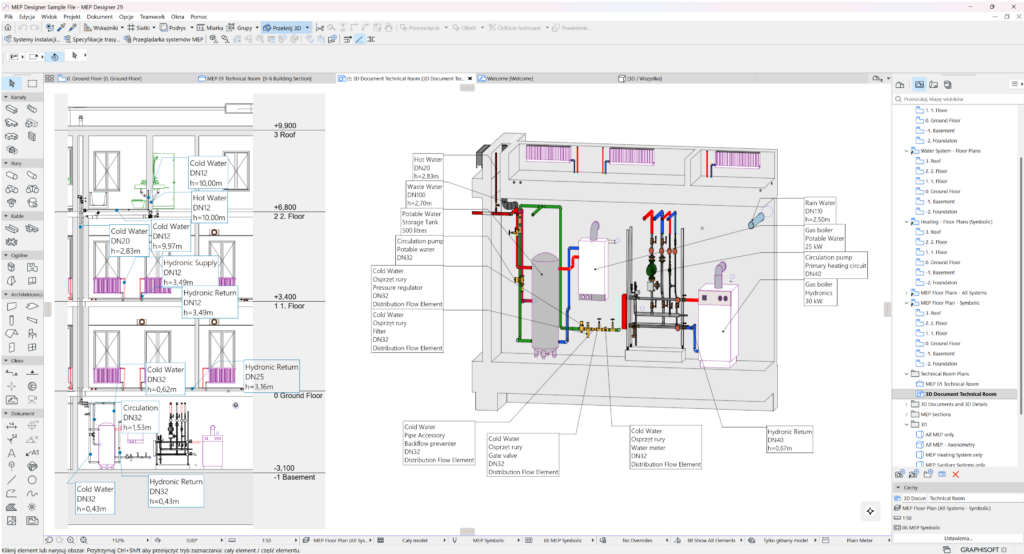Click new folder icon in navigator
1024x554 pixels.
927,474
